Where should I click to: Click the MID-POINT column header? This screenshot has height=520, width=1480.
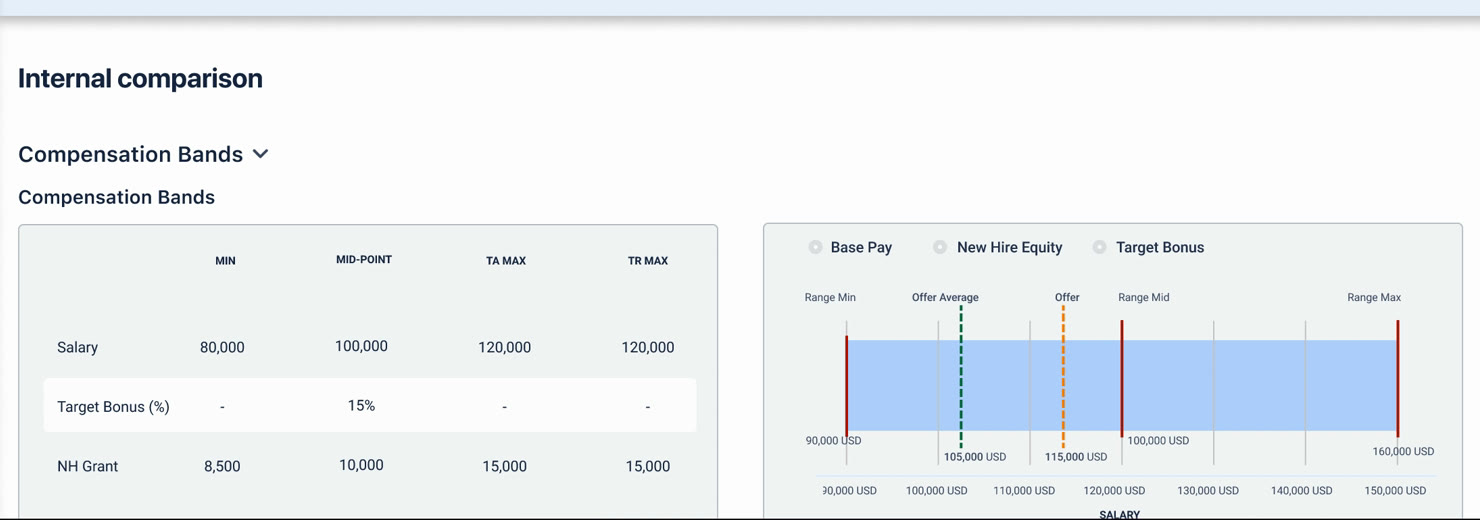364,260
